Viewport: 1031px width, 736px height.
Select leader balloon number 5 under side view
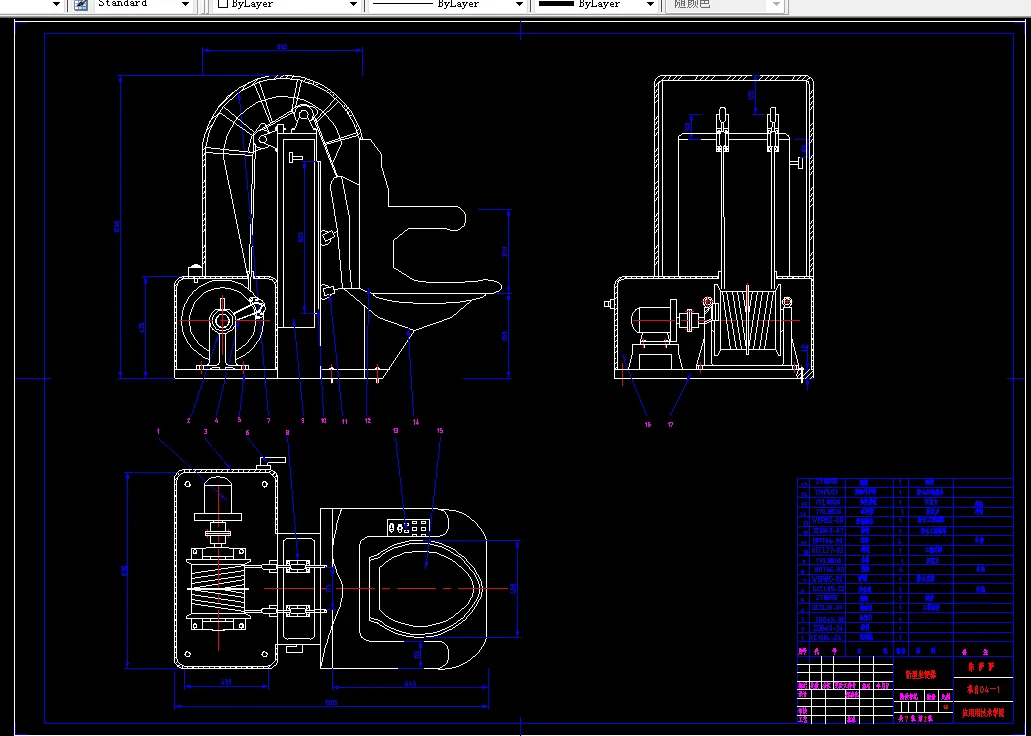239,420
